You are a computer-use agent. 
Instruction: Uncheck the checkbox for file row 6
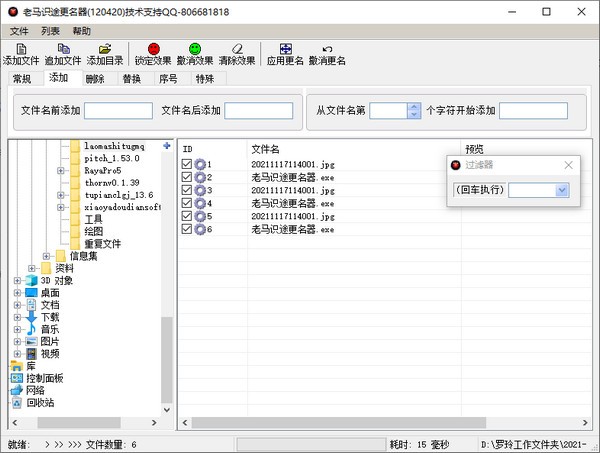click(187, 229)
